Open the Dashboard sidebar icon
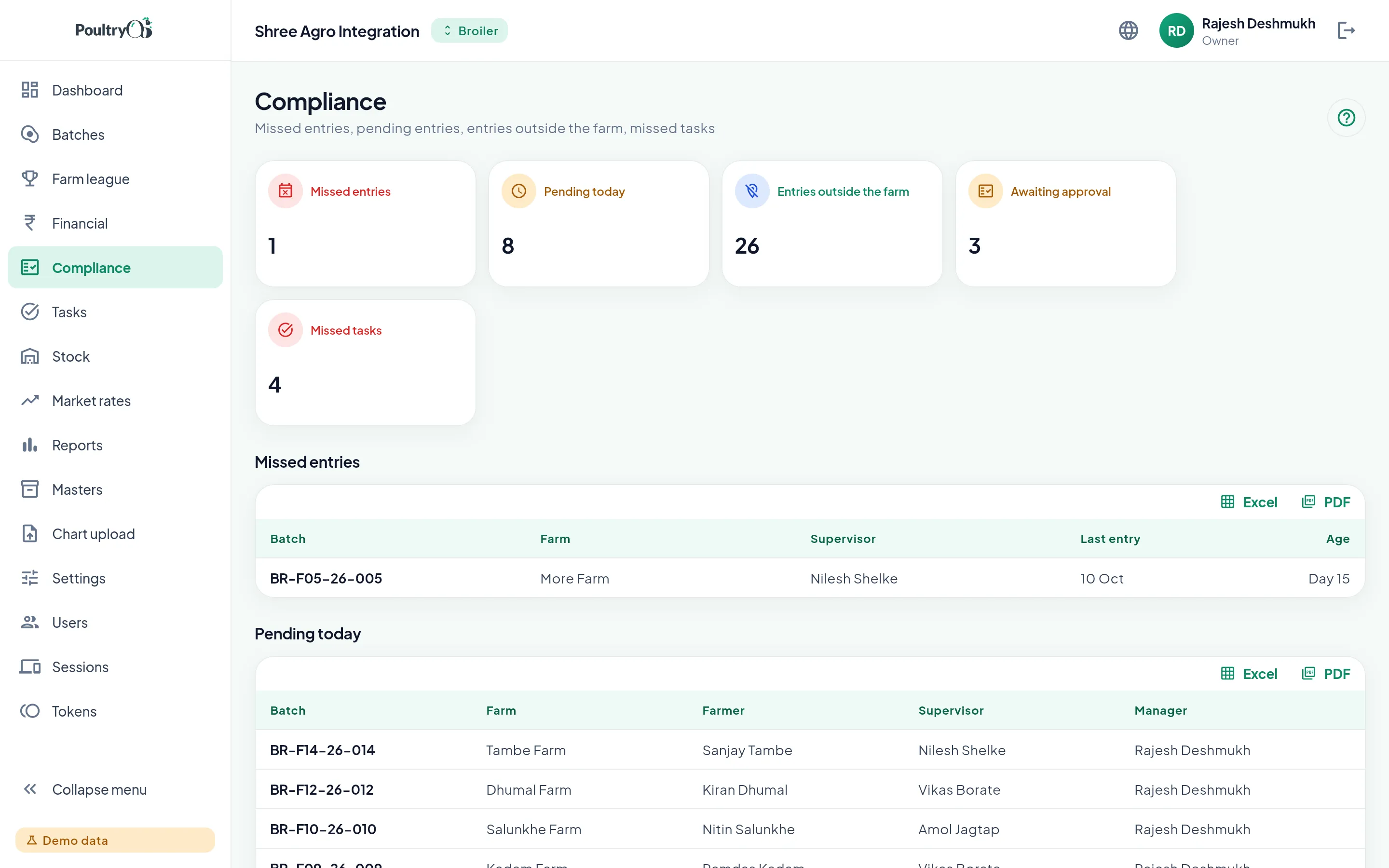 click(30, 90)
